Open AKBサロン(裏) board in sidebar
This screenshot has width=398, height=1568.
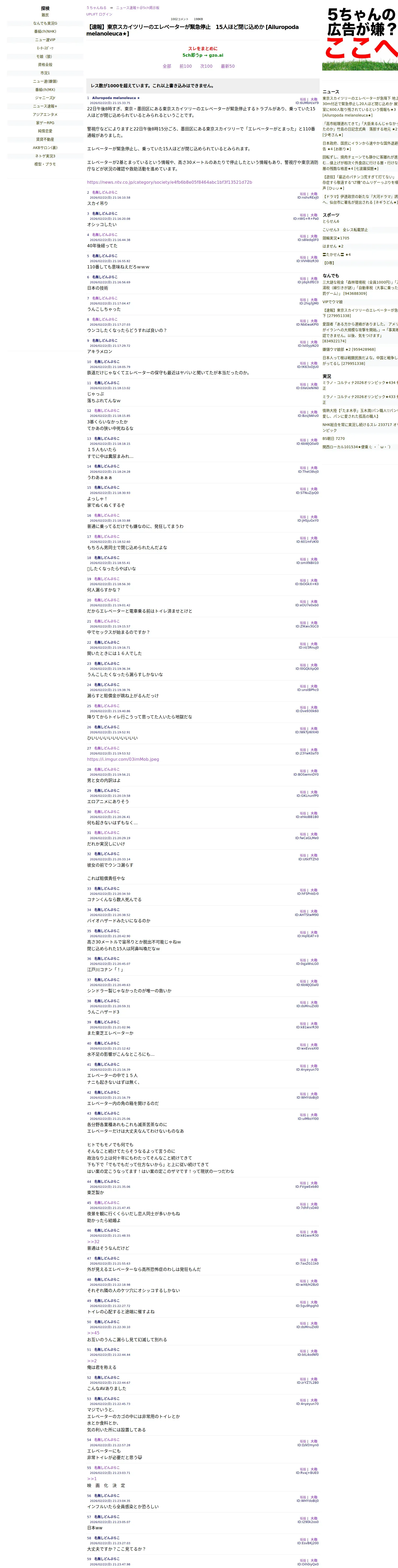(x=45, y=148)
